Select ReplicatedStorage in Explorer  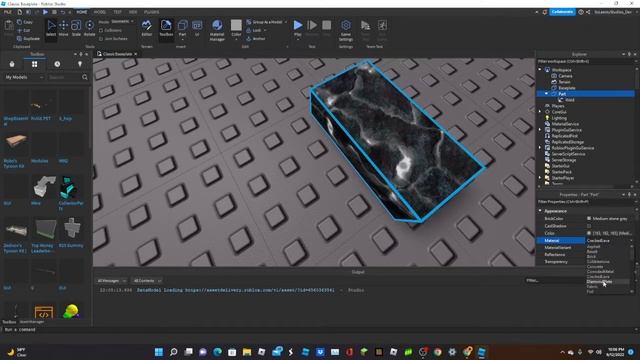[x=568, y=142]
